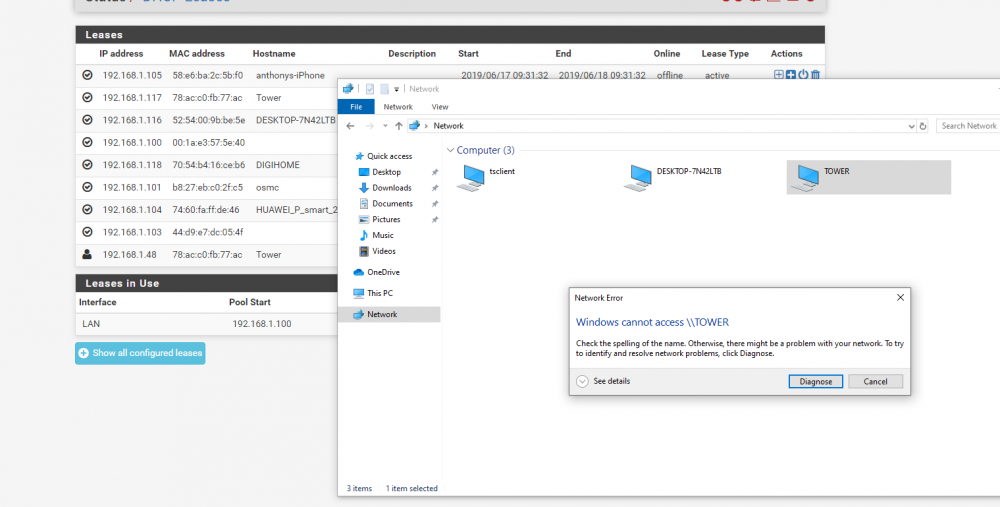Click status icon beside 192.168.1.105
The height and width of the screenshot is (507, 1000).
87,75
